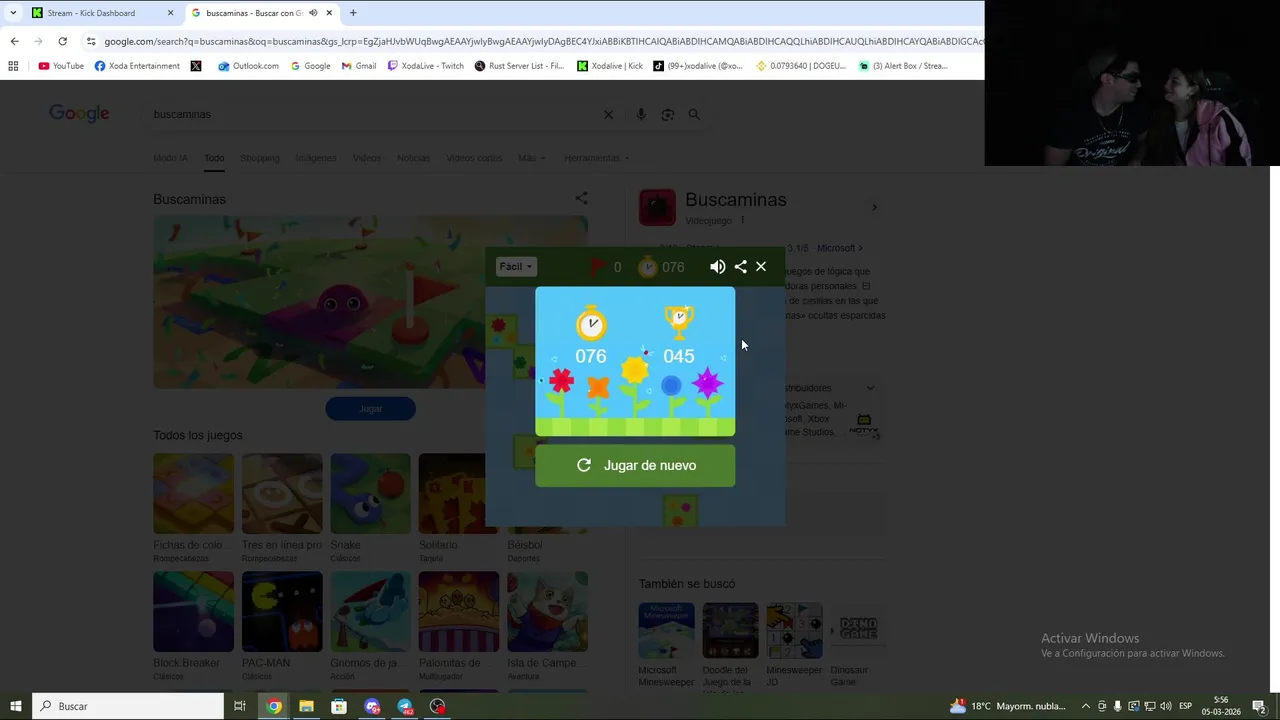Click Jugar de nuevo button
1280x720 pixels.
click(x=635, y=465)
